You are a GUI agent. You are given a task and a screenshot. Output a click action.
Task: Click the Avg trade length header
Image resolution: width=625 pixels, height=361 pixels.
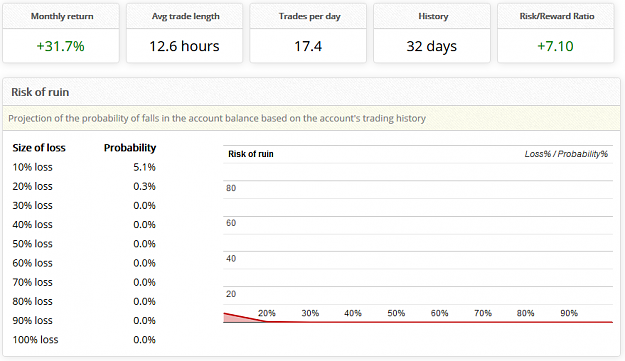(x=185, y=16)
